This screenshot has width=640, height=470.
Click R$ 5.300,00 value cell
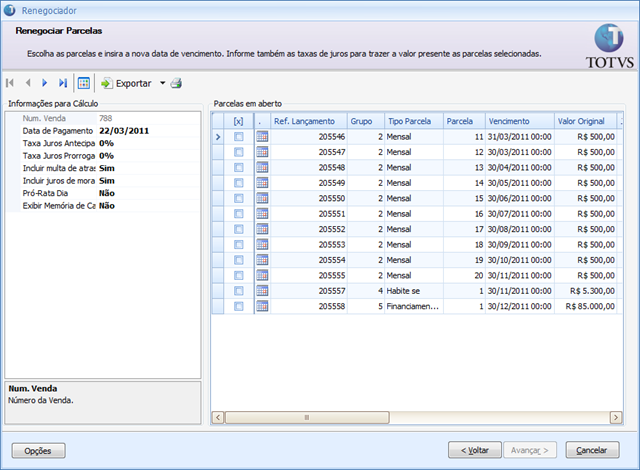click(585, 291)
